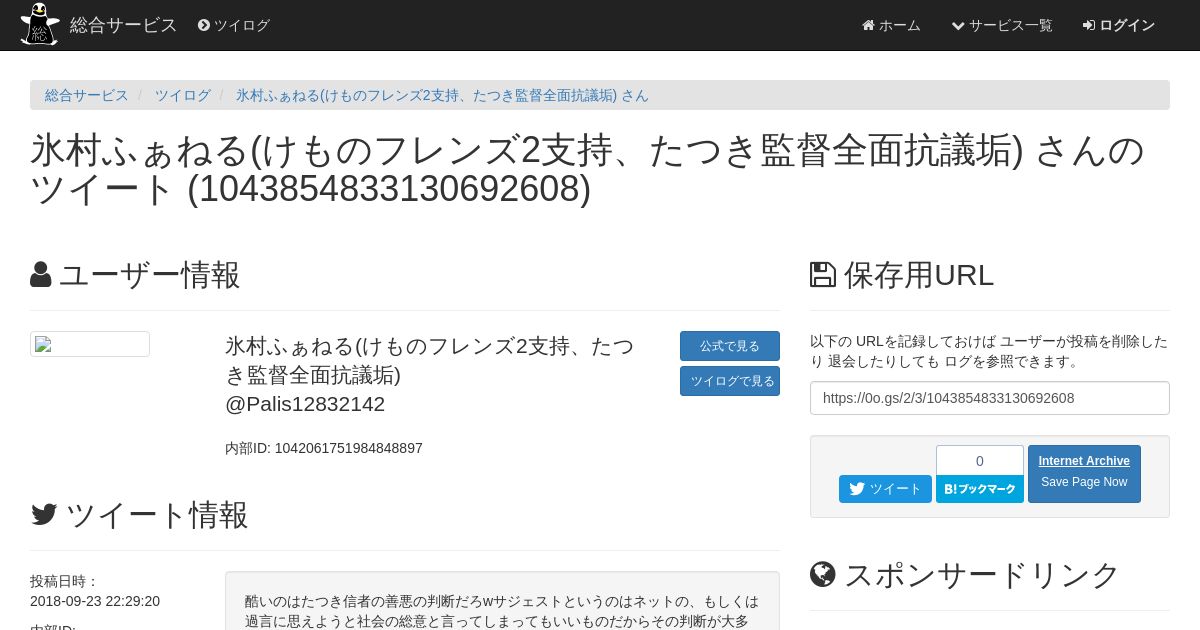1200x630 pixels.
Task: Click the user icon beside ユーザー情報
Action: [x=41, y=275]
